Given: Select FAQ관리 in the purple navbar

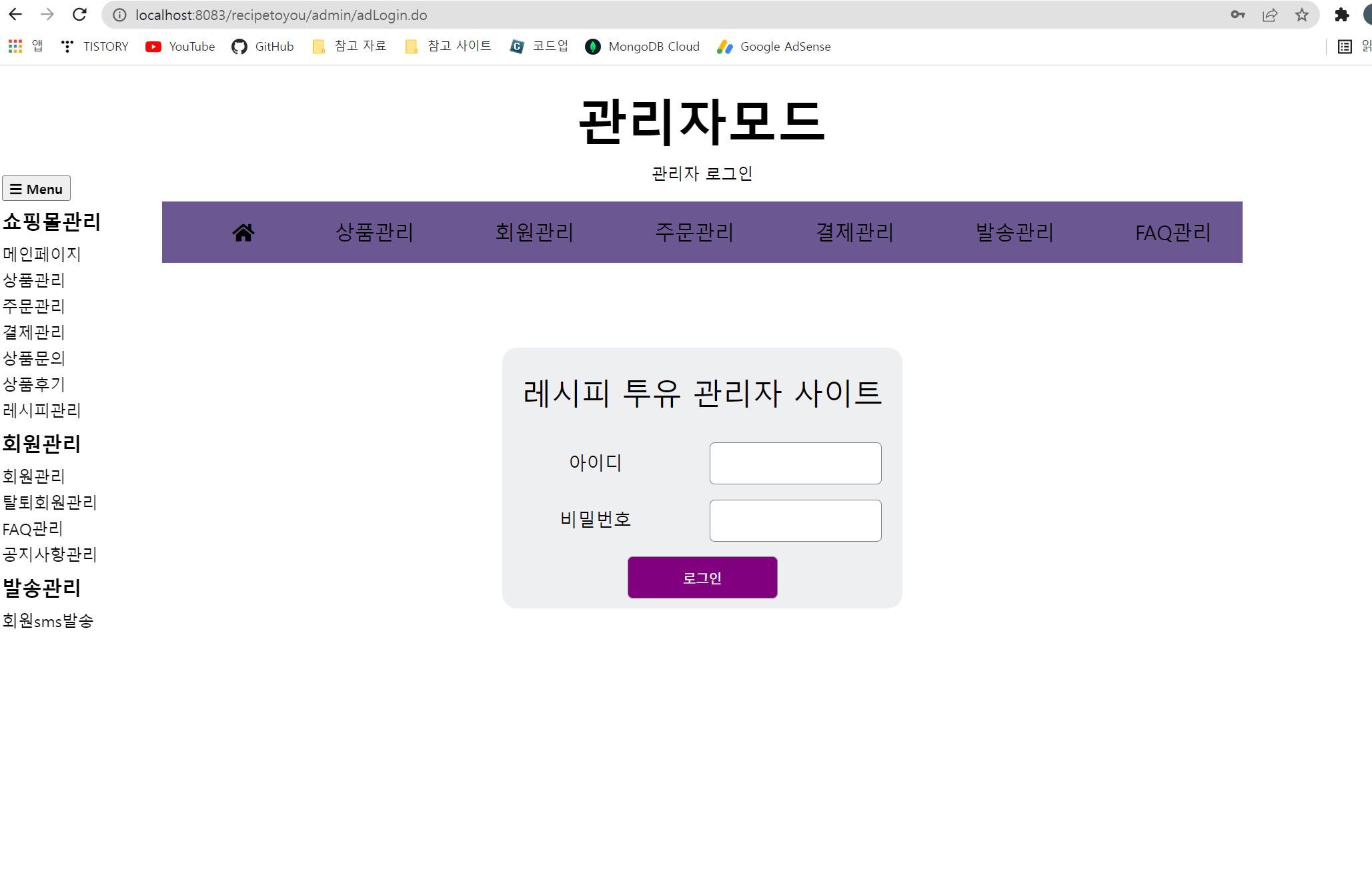Looking at the screenshot, I should click(x=1173, y=232).
